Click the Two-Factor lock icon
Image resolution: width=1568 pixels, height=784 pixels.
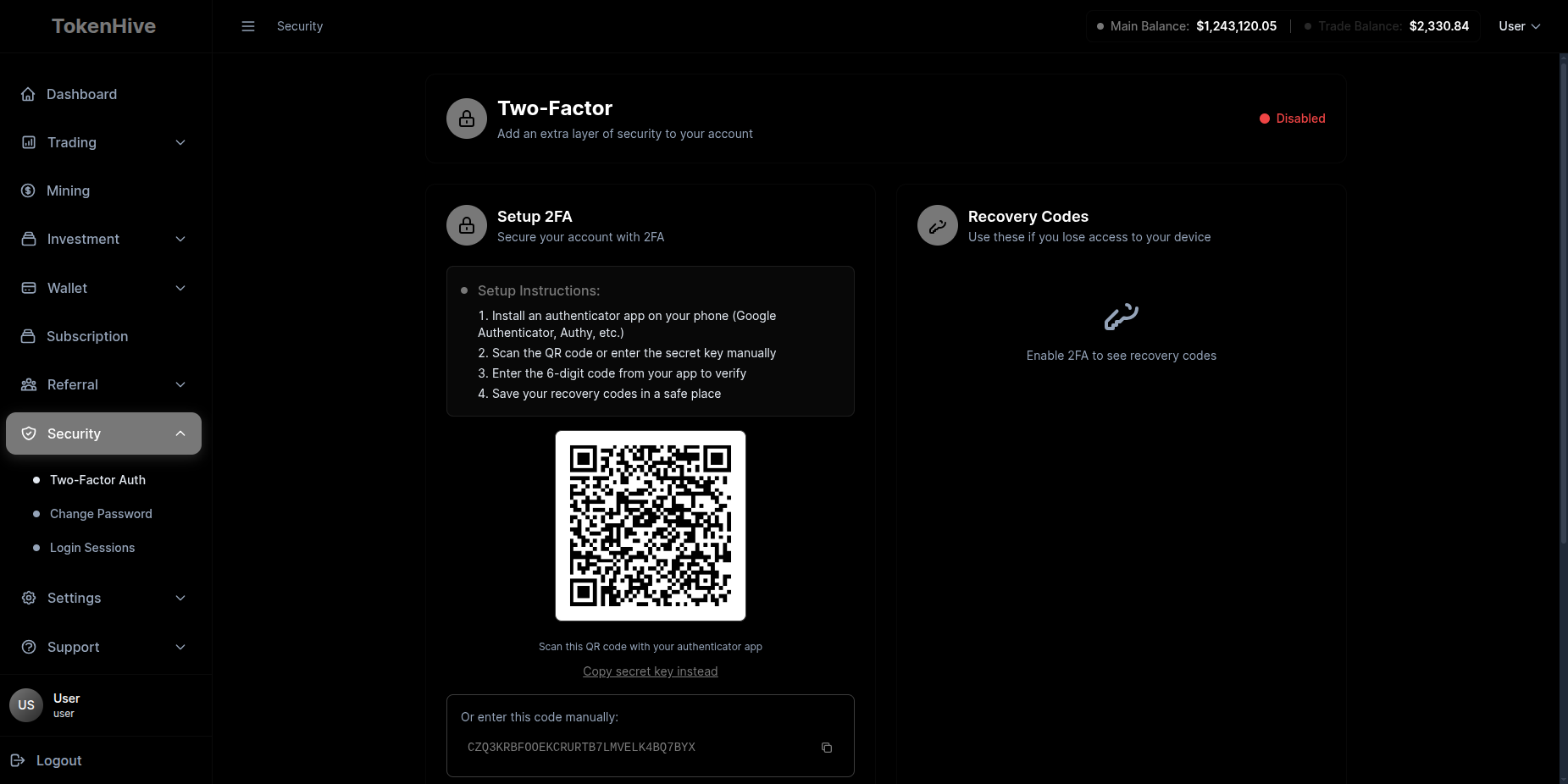point(467,119)
